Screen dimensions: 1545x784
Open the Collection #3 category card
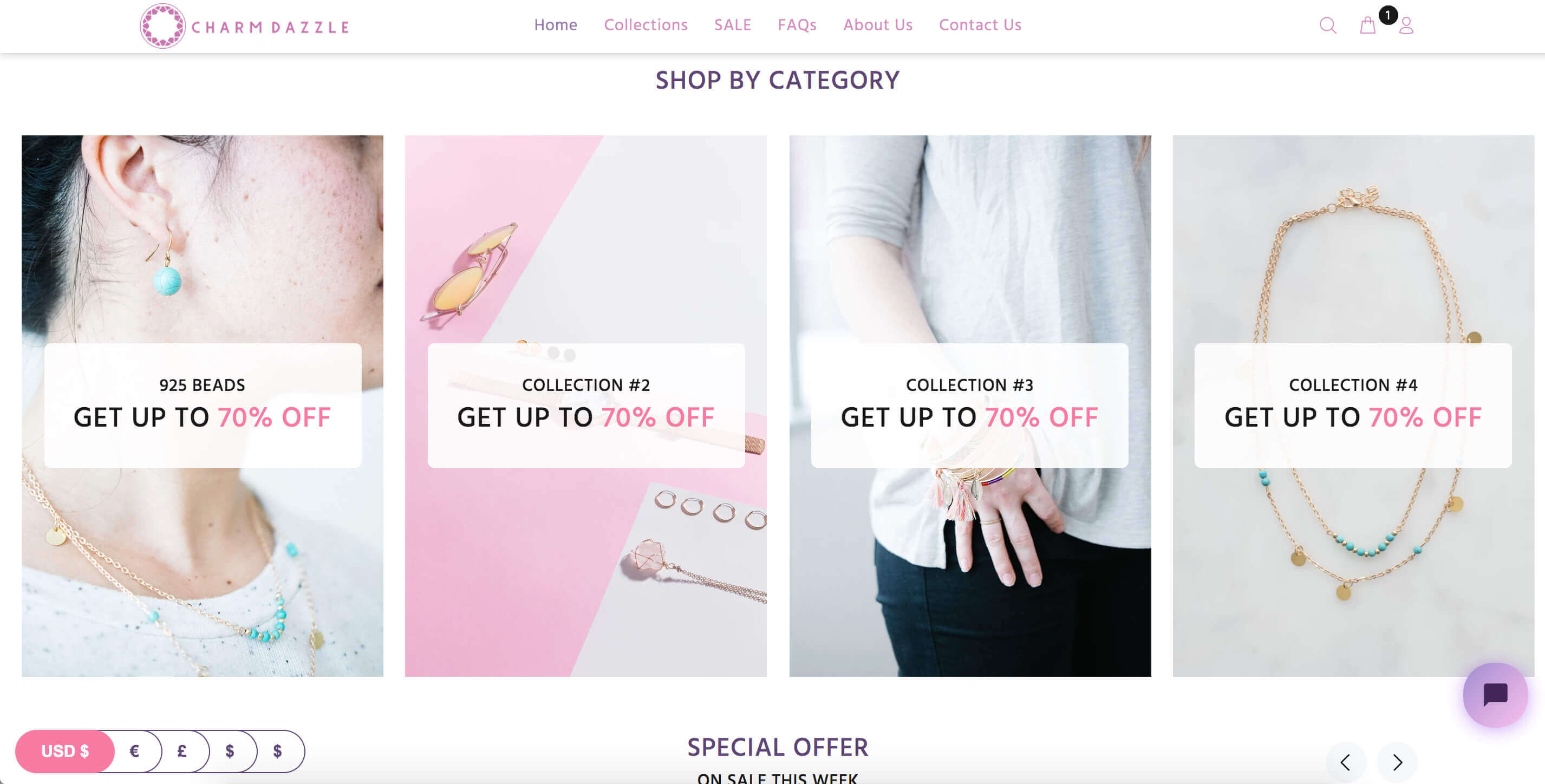click(970, 406)
